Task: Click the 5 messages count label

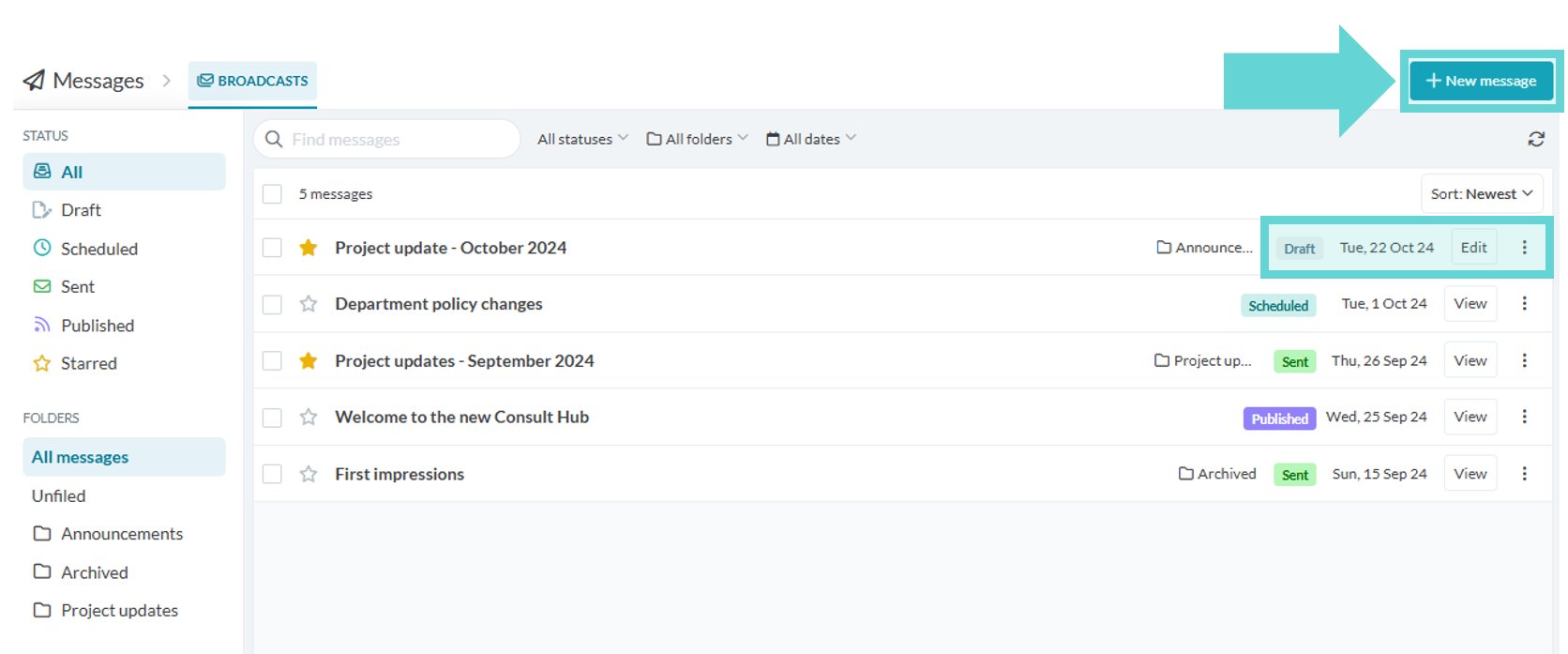Action: click(336, 194)
